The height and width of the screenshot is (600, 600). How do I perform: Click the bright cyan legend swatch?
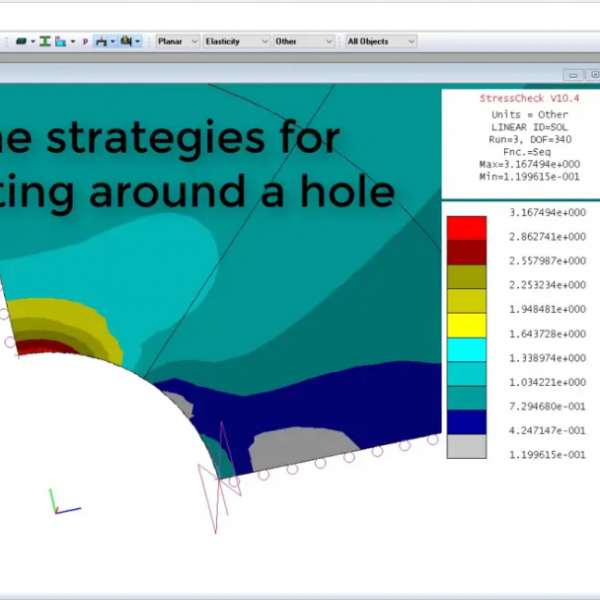[x=466, y=349]
